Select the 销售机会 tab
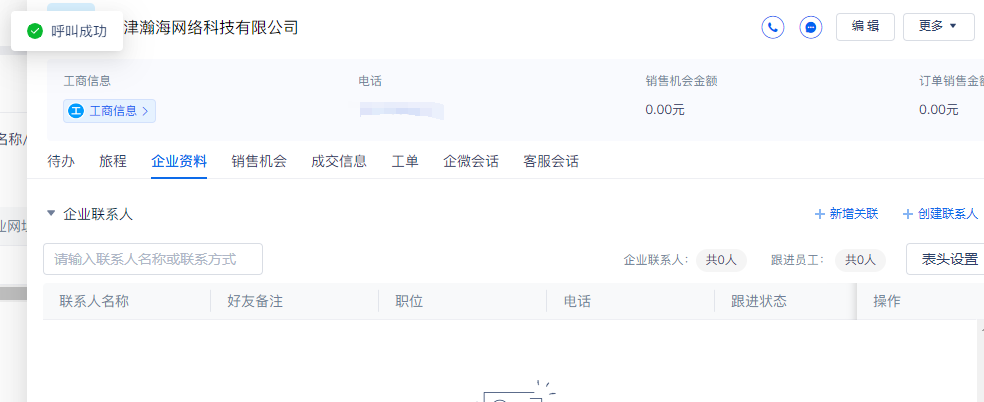The width and height of the screenshot is (984, 402). 259,162
